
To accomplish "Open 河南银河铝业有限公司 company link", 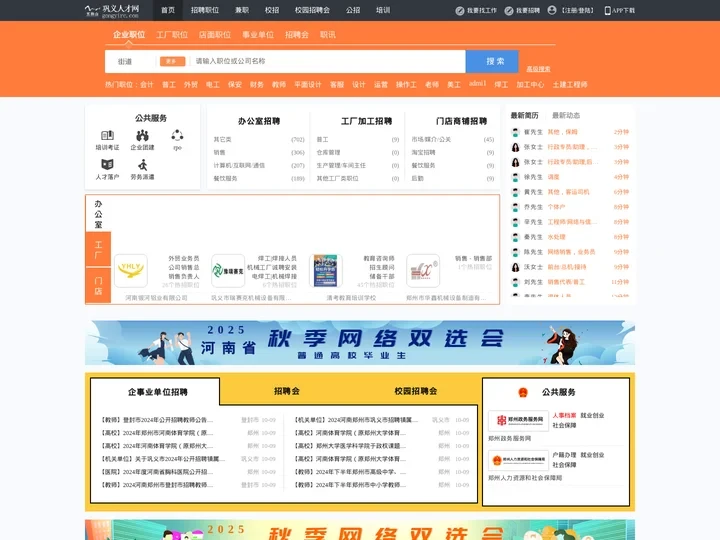I will click(x=157, y=298).
